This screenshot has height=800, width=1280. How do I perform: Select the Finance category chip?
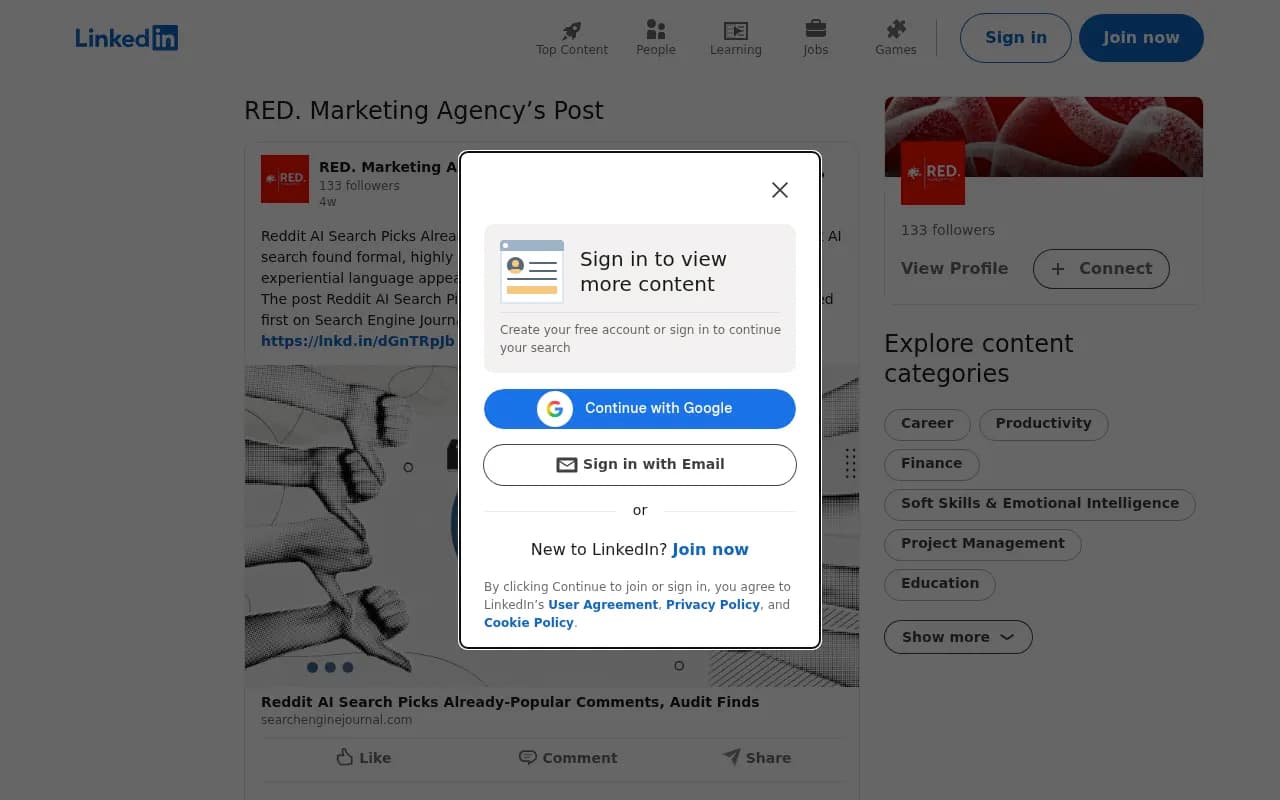[931, 464]
